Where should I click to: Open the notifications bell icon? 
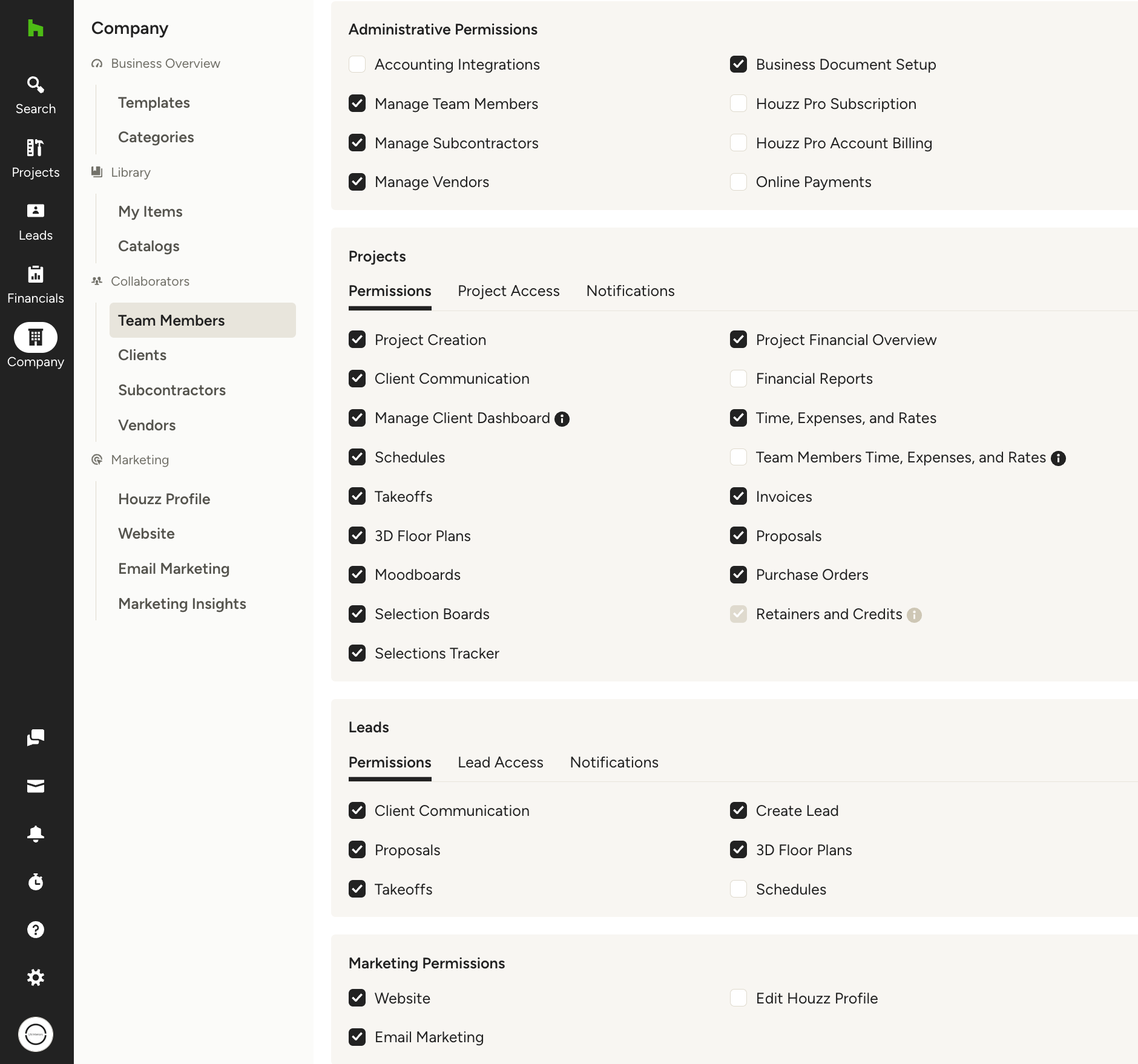point(36,833)
